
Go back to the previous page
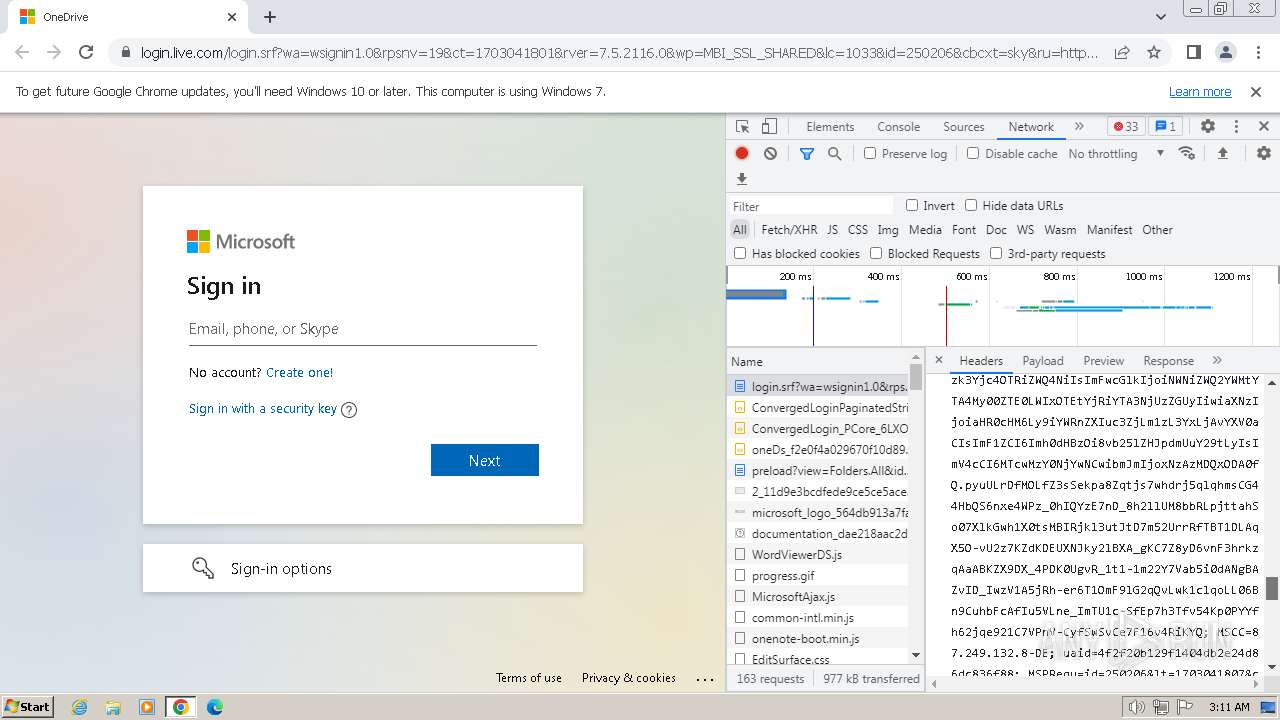(22, 52)
